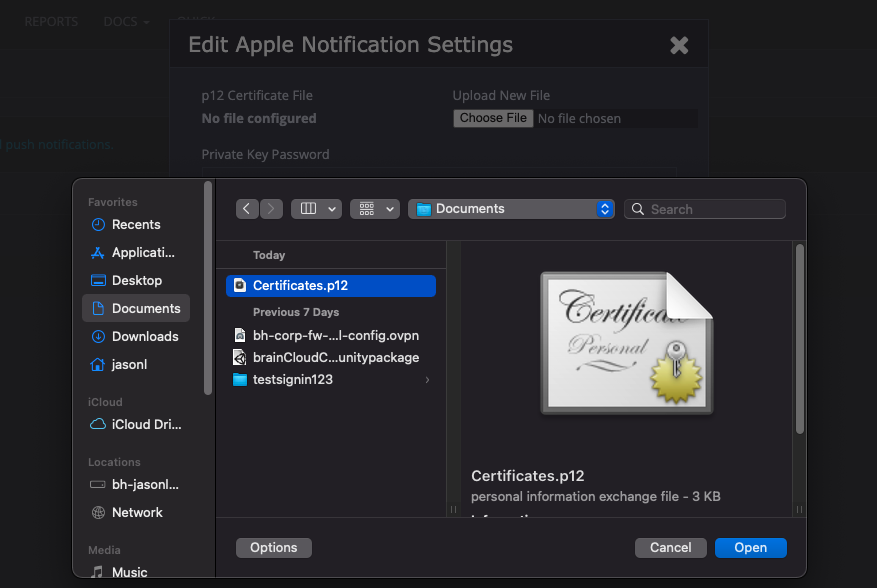Click the Private Key Password field
Image resolution: width=877 pixels, height=588 pixels.
(439, 172)
